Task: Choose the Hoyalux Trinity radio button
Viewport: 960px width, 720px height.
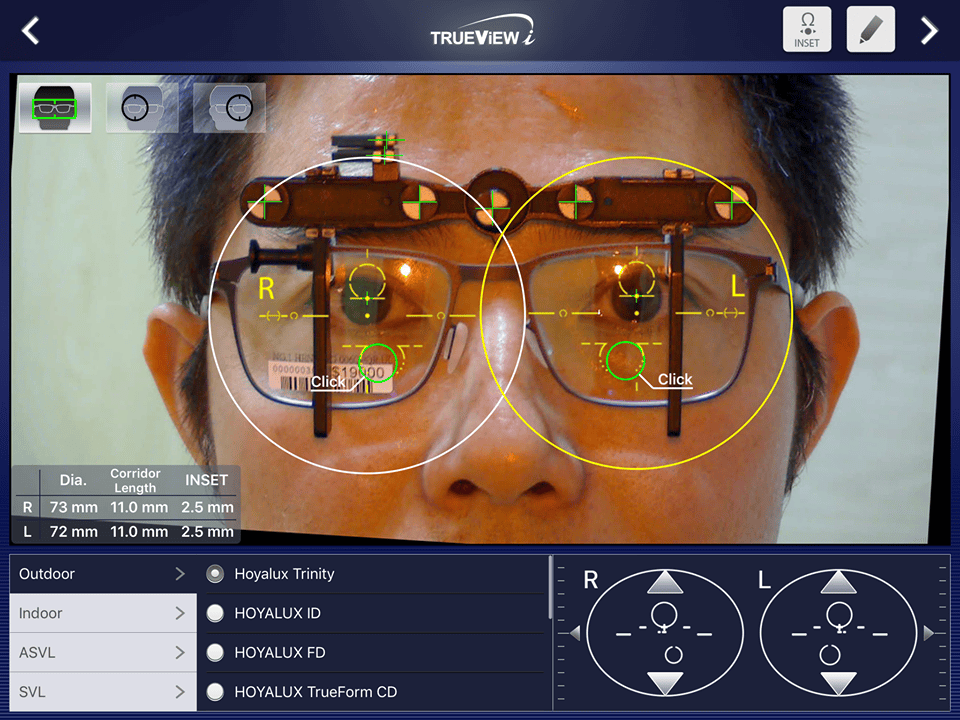Action: pyautogui.click(x=215, y=574)
